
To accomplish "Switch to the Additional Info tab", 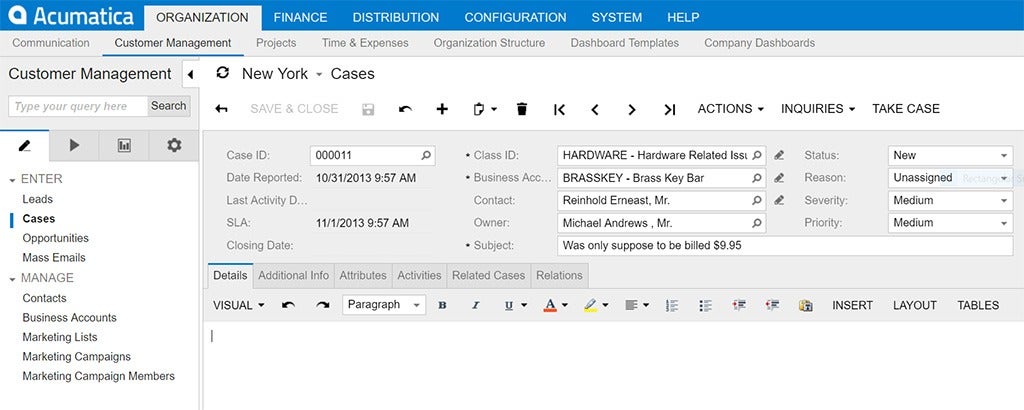I will pyautogui.click(x=293, y=276).
